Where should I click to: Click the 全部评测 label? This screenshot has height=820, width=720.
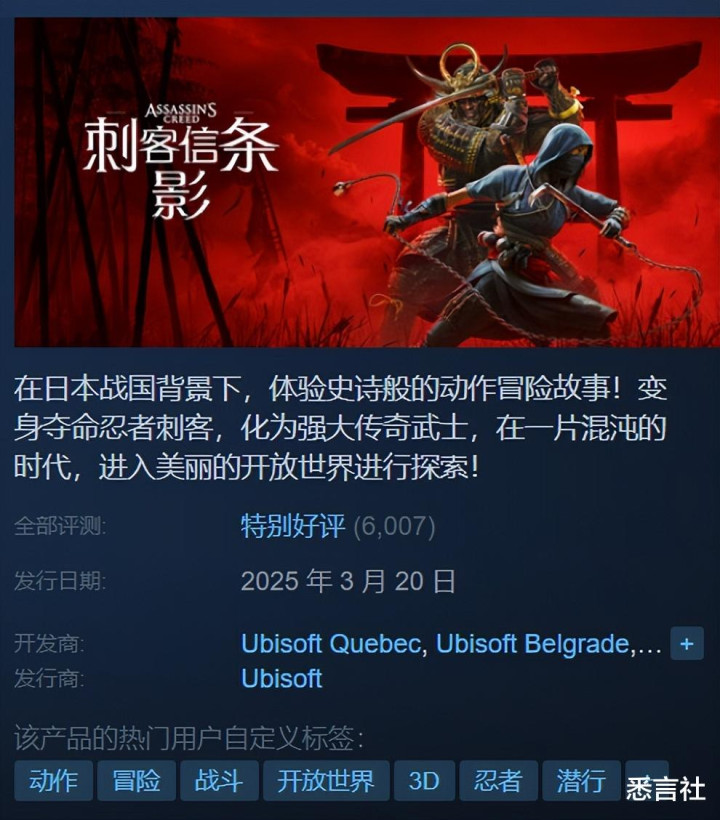(60, 526)
